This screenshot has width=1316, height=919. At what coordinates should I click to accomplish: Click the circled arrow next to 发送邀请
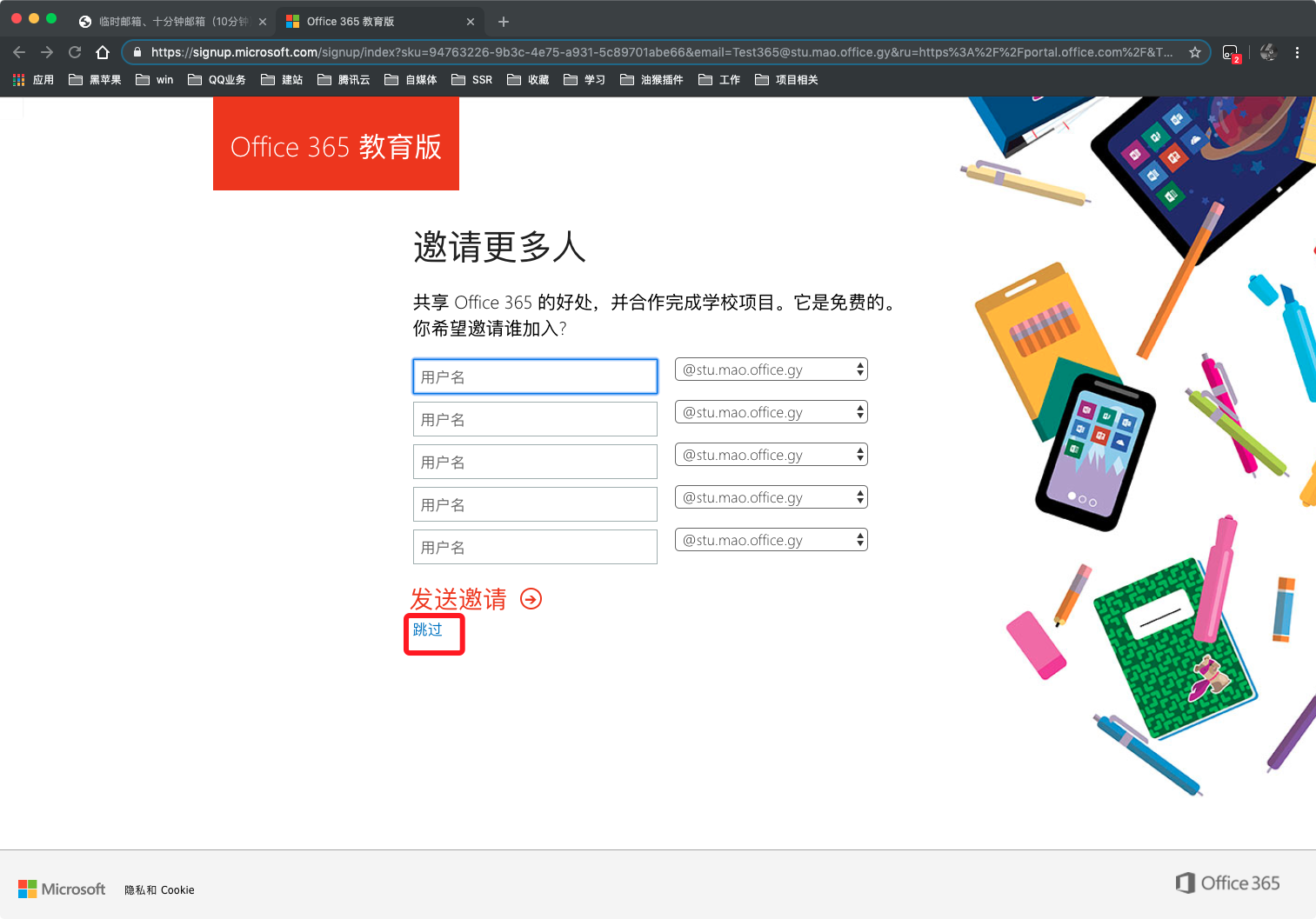click(x=531, y=598)
